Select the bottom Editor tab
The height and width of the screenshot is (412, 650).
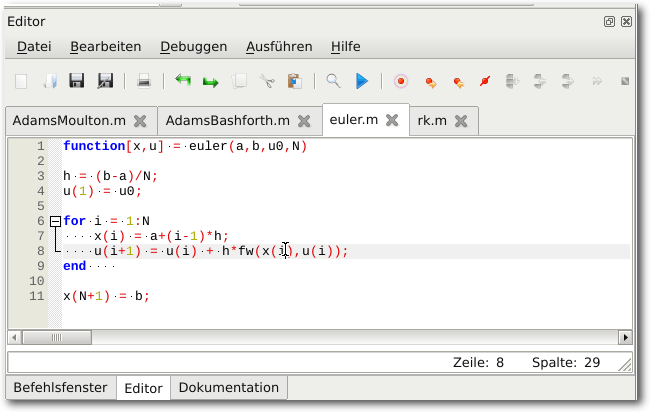pos(143,388)
